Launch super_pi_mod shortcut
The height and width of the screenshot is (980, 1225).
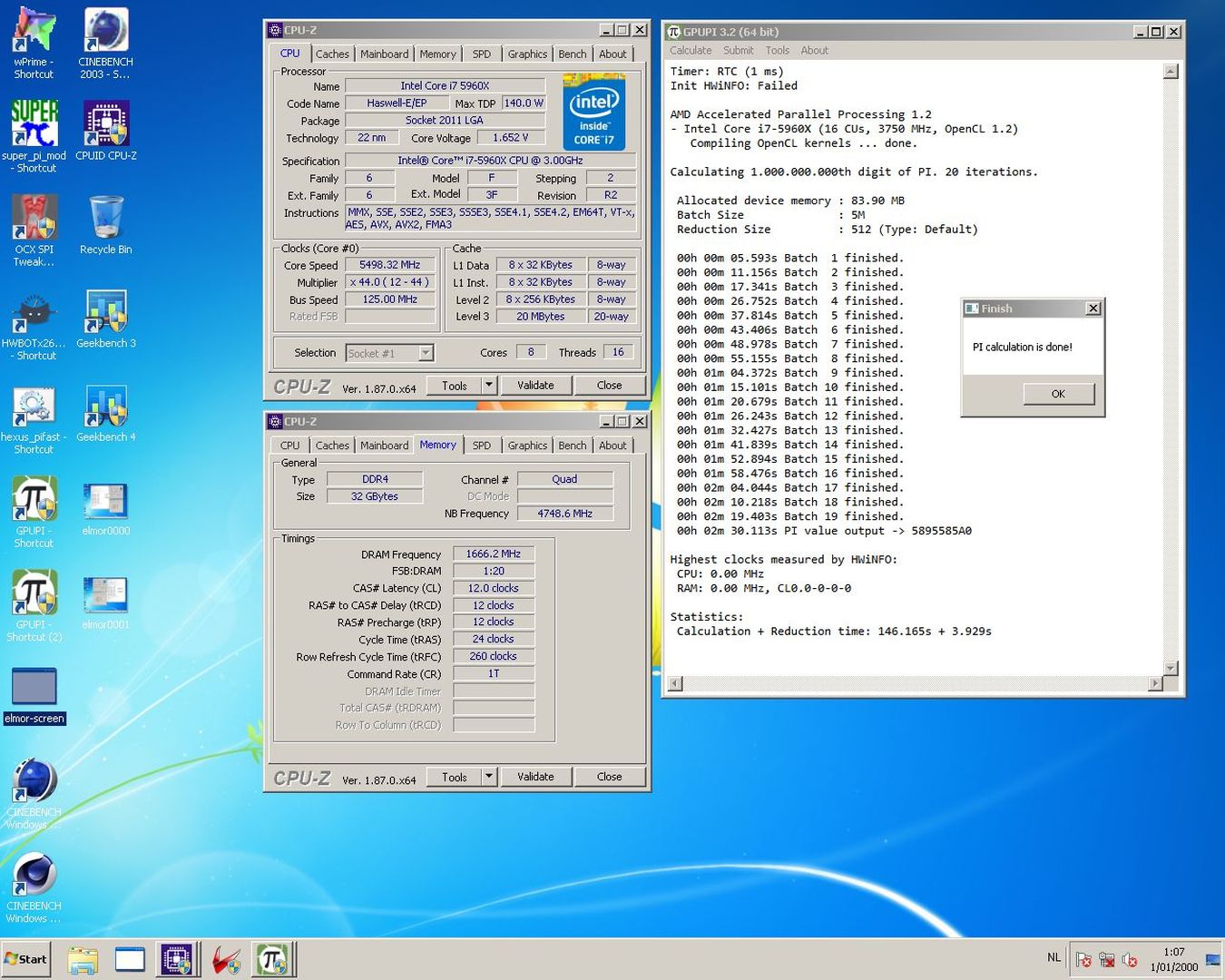click(34, 136)
